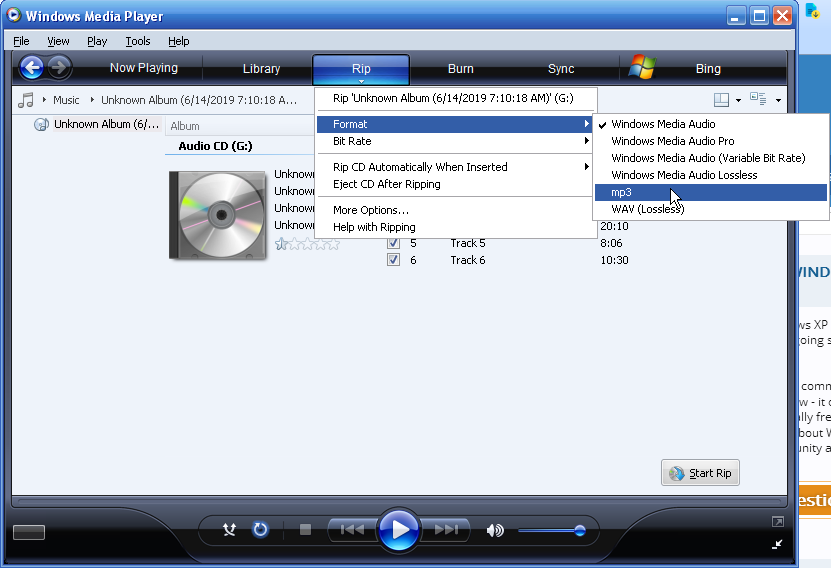Viewport: 831px width, 568px height.
Task: Expand the Bit Rate submenu
Action: (x=455, y=141)
